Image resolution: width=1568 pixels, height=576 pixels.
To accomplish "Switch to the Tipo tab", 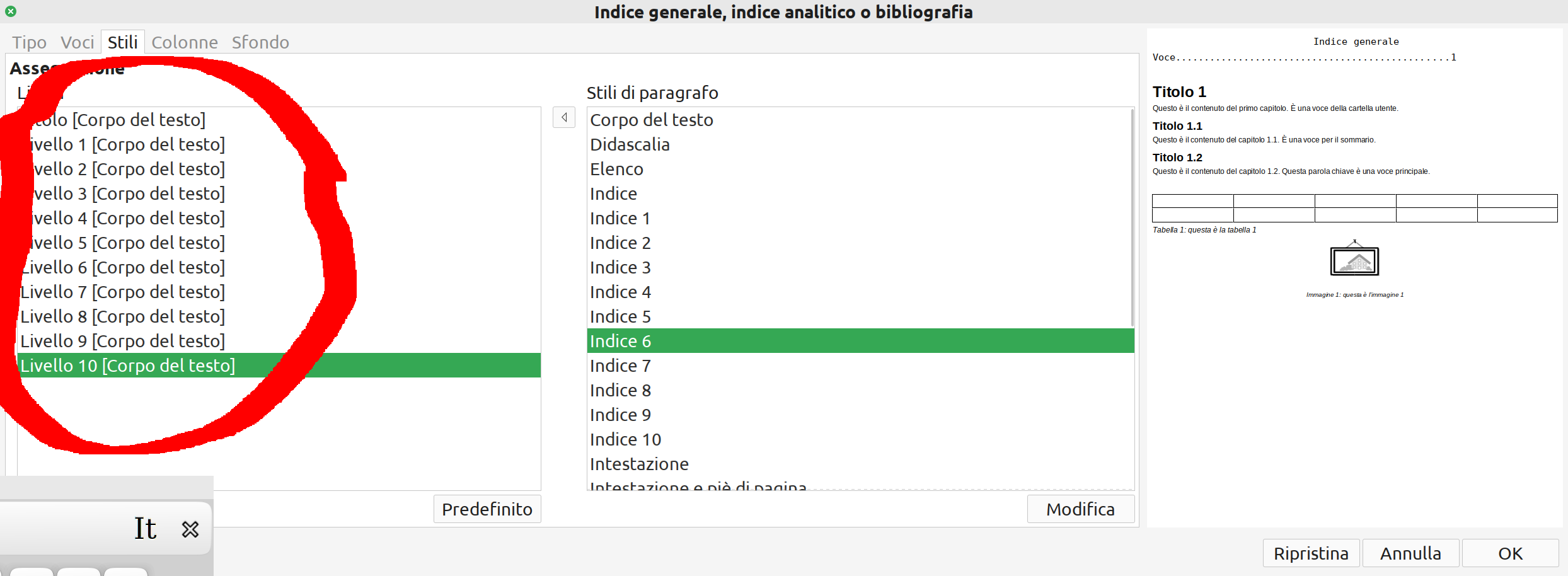I will pos(29,42).
